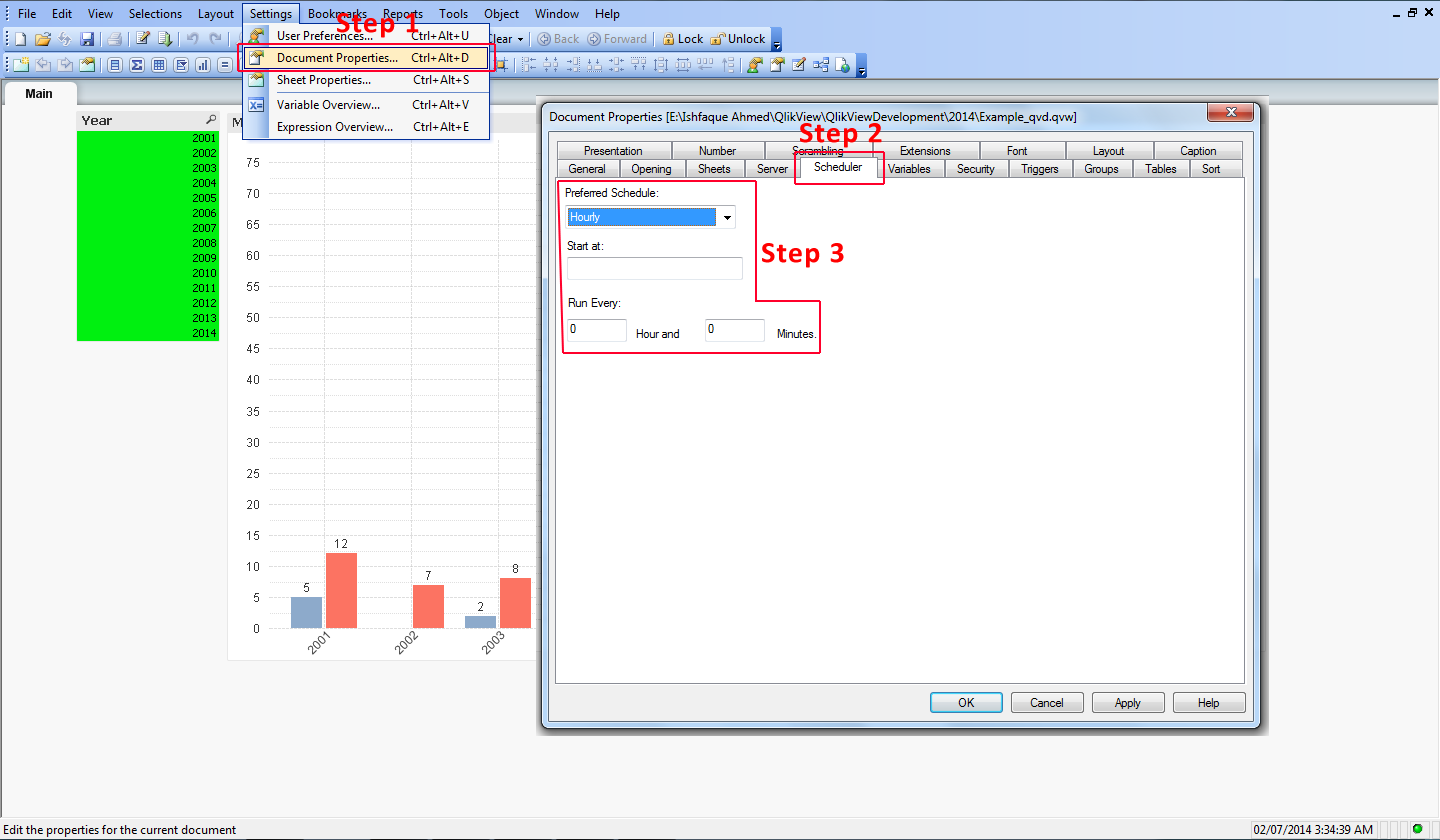Open the Object menu

point(502,14)
